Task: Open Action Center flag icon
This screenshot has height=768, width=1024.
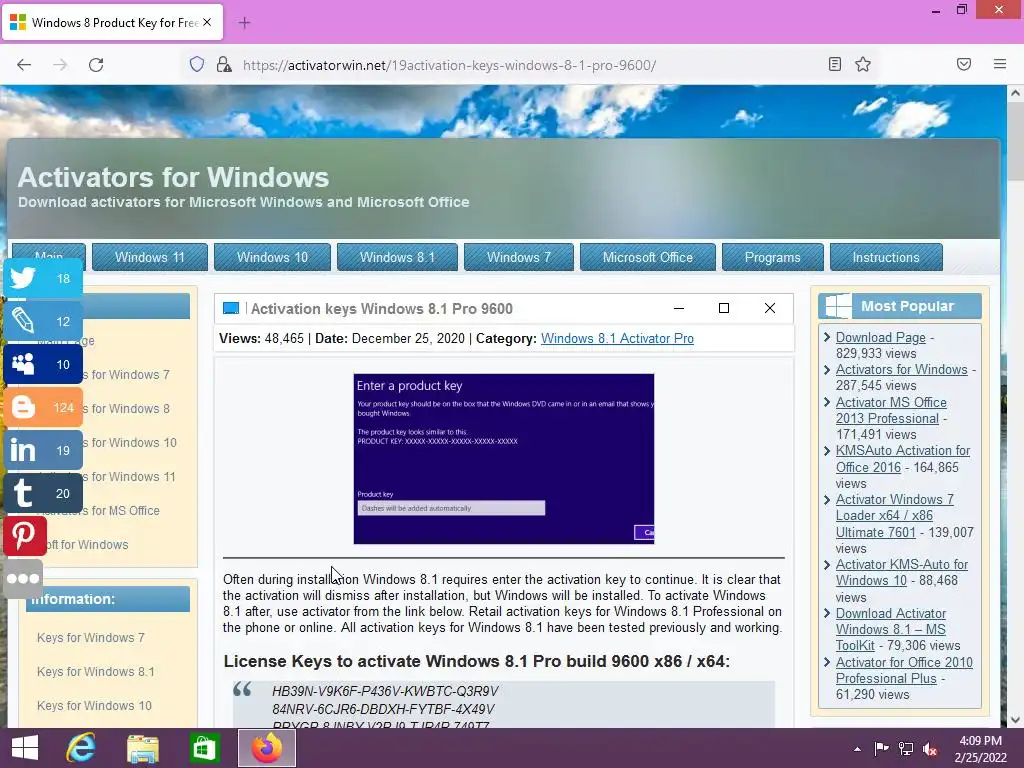Action: [x=882, y=749]
